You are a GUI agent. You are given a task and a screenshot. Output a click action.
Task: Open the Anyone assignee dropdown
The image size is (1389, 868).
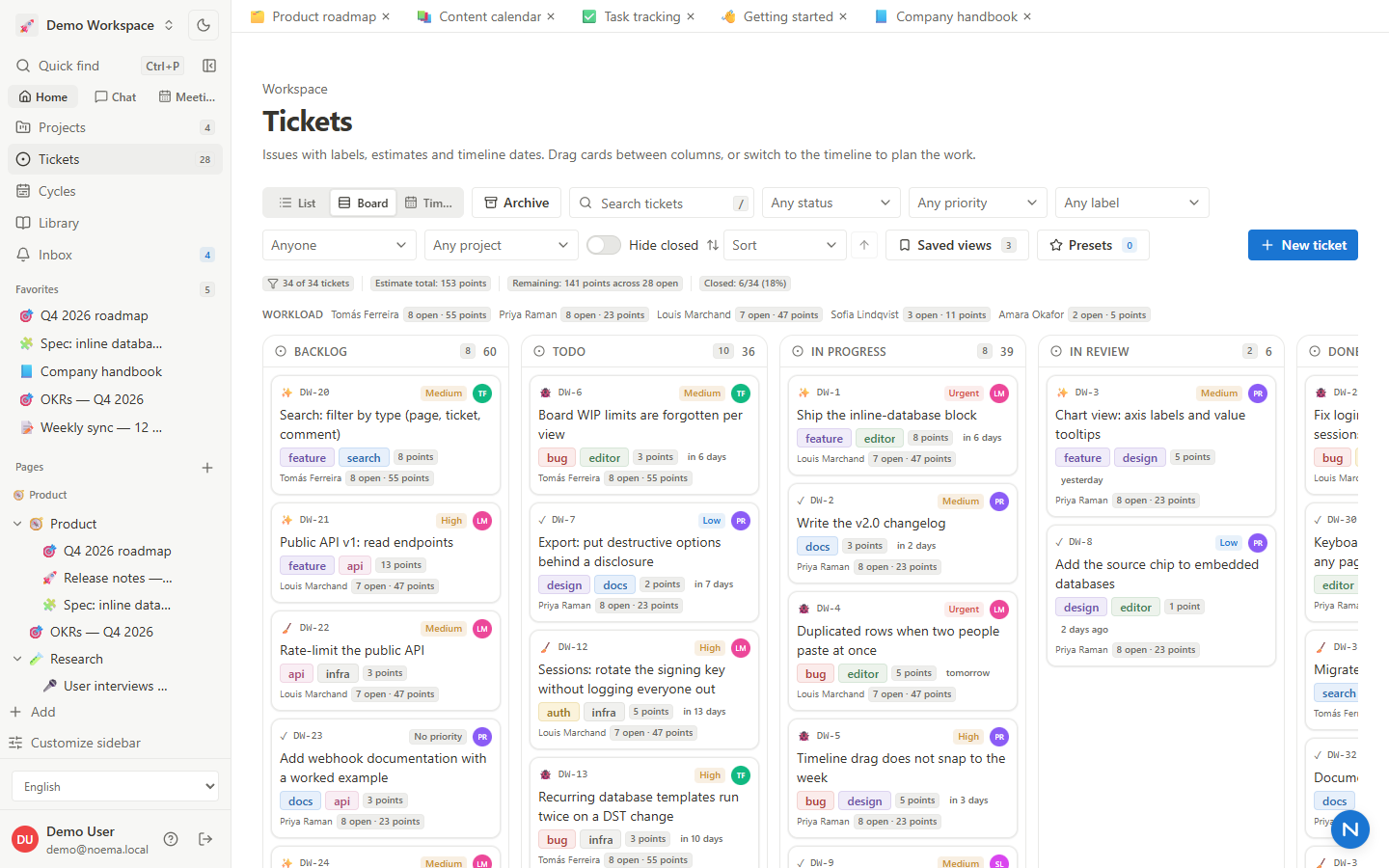click(x=340, y=245)
